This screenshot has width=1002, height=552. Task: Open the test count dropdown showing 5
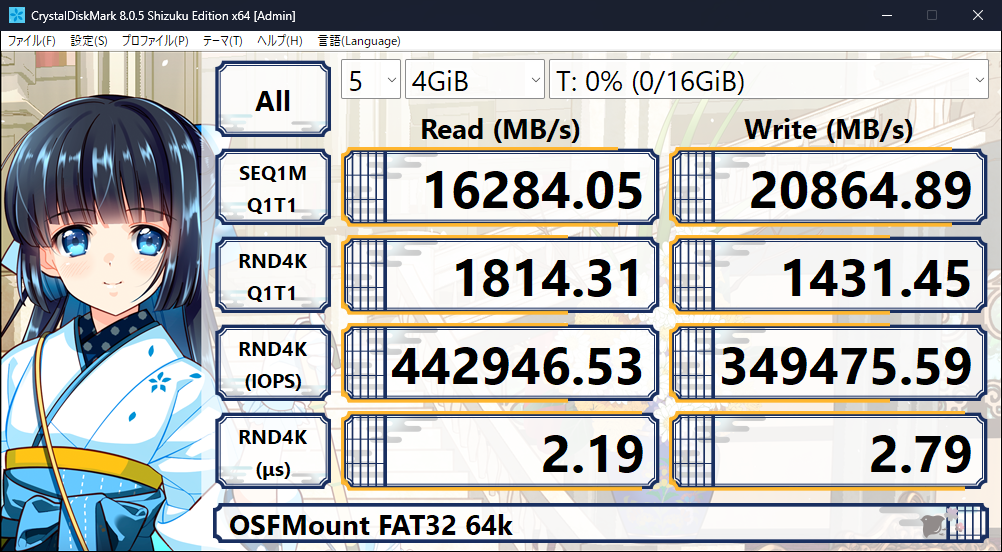(371, 80)
